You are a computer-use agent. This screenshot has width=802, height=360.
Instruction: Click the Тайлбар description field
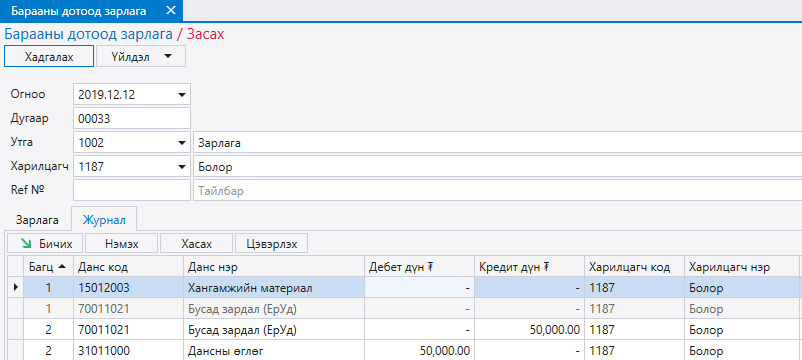[x=497, y=191]
